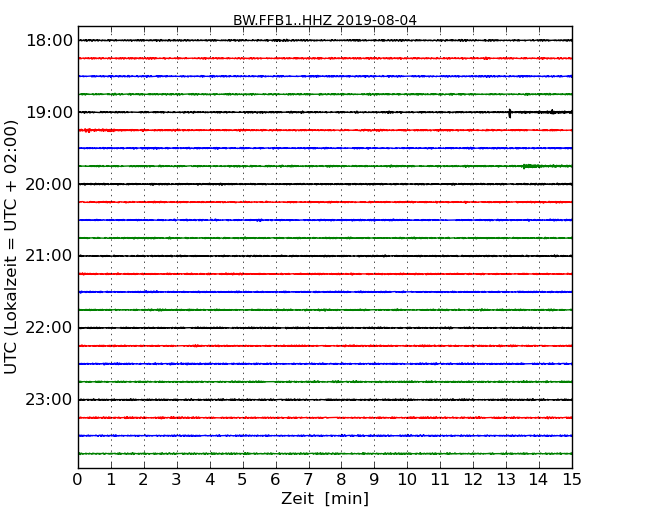Screen dimensions: 650x520
Task: Click x-axis tick label 6
Action: tap(275, 480)
